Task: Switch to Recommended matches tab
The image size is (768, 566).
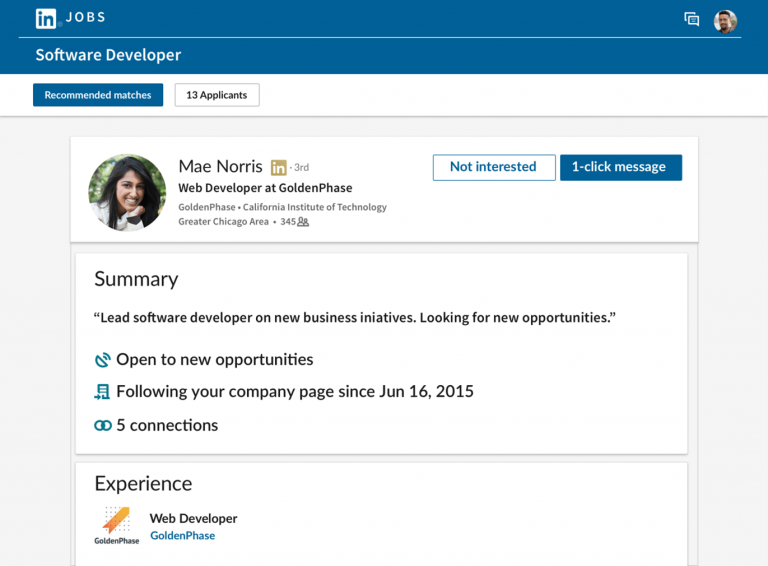Action: tap(98, 95)
